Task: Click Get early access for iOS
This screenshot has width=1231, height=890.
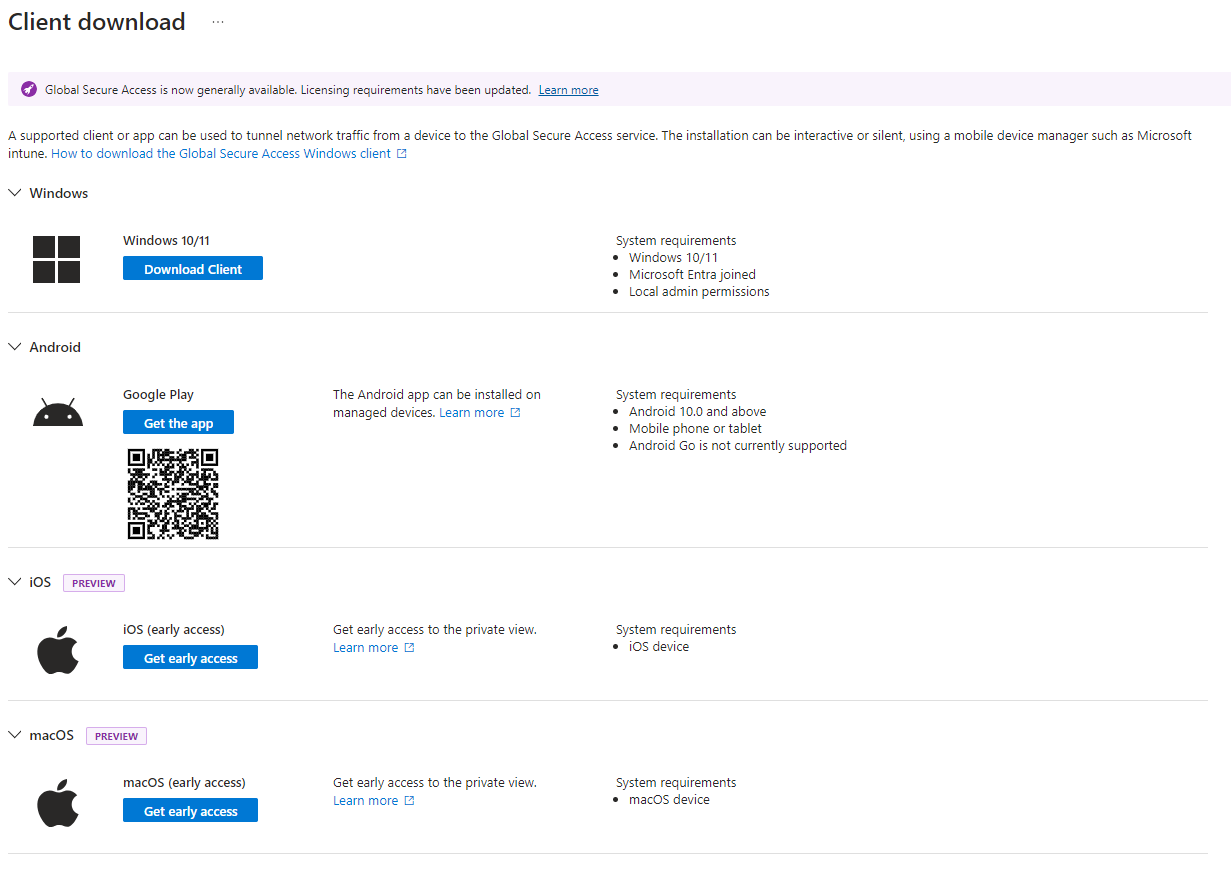Action: (x=190, y=658)
